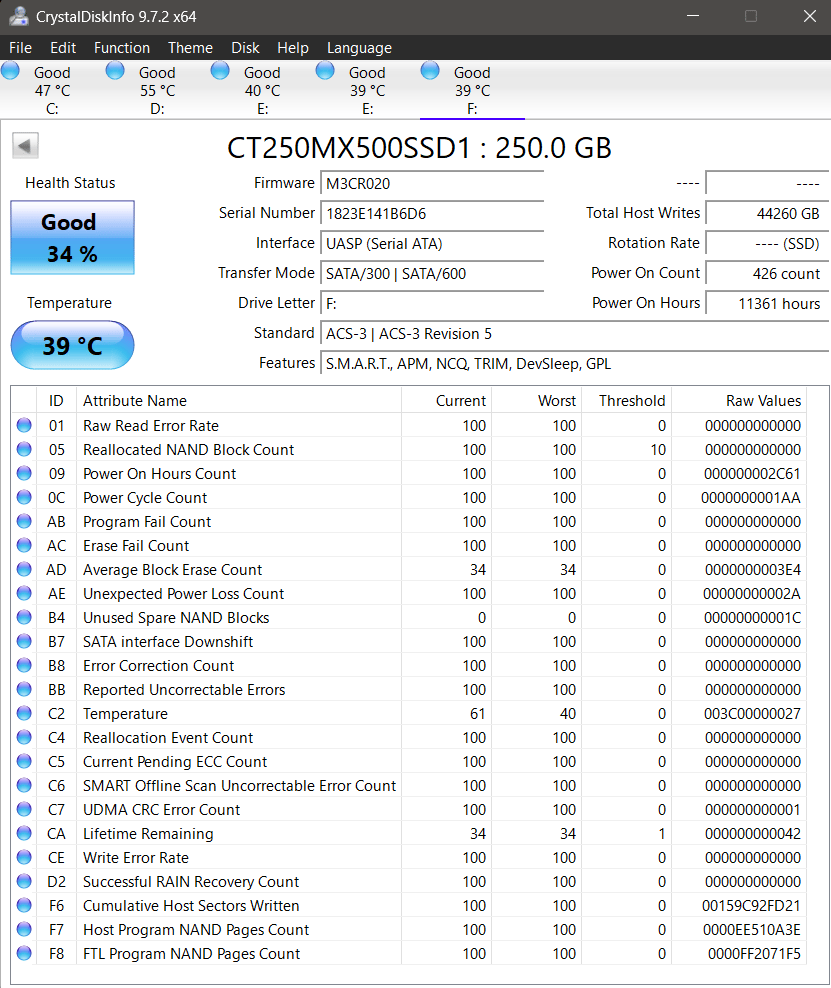The width and height of the screenshot is (831, 988).
Task: Click the Standard field ACS-3
Action: point(574,333)
